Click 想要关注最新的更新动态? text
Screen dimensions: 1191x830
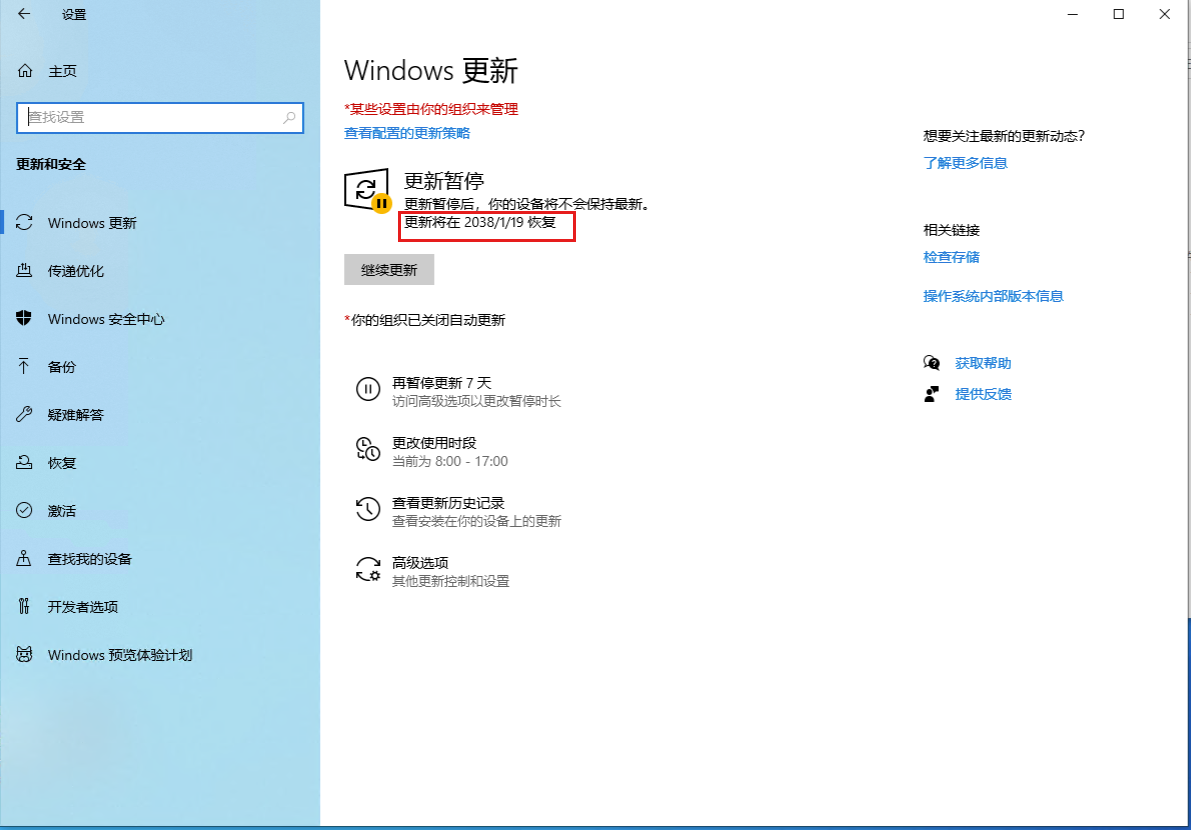pyautogui.click(x=1004, y=136)
